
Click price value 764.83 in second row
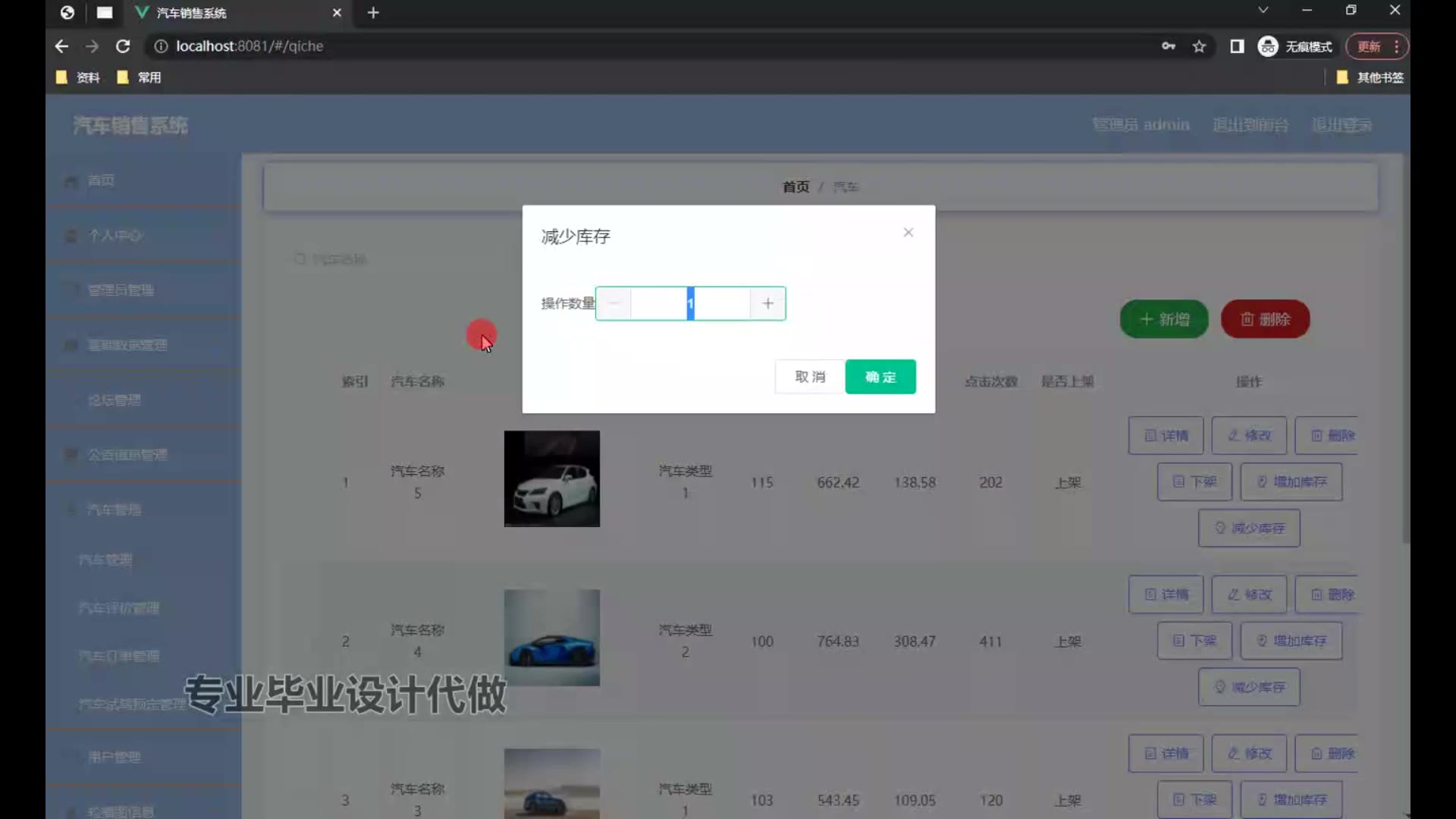tap(838, 642)
